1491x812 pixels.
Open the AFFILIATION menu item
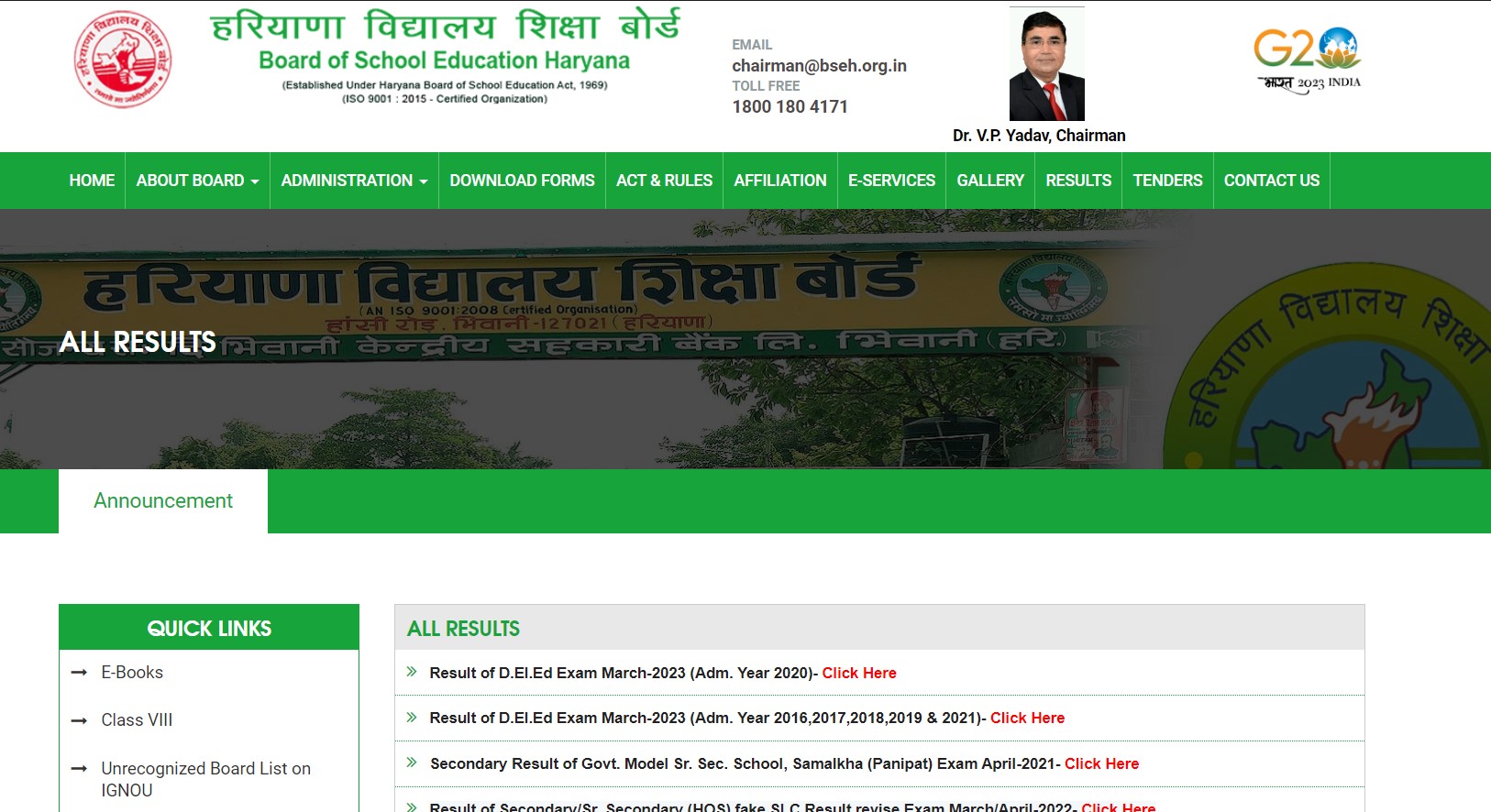(x=779, y=181)
